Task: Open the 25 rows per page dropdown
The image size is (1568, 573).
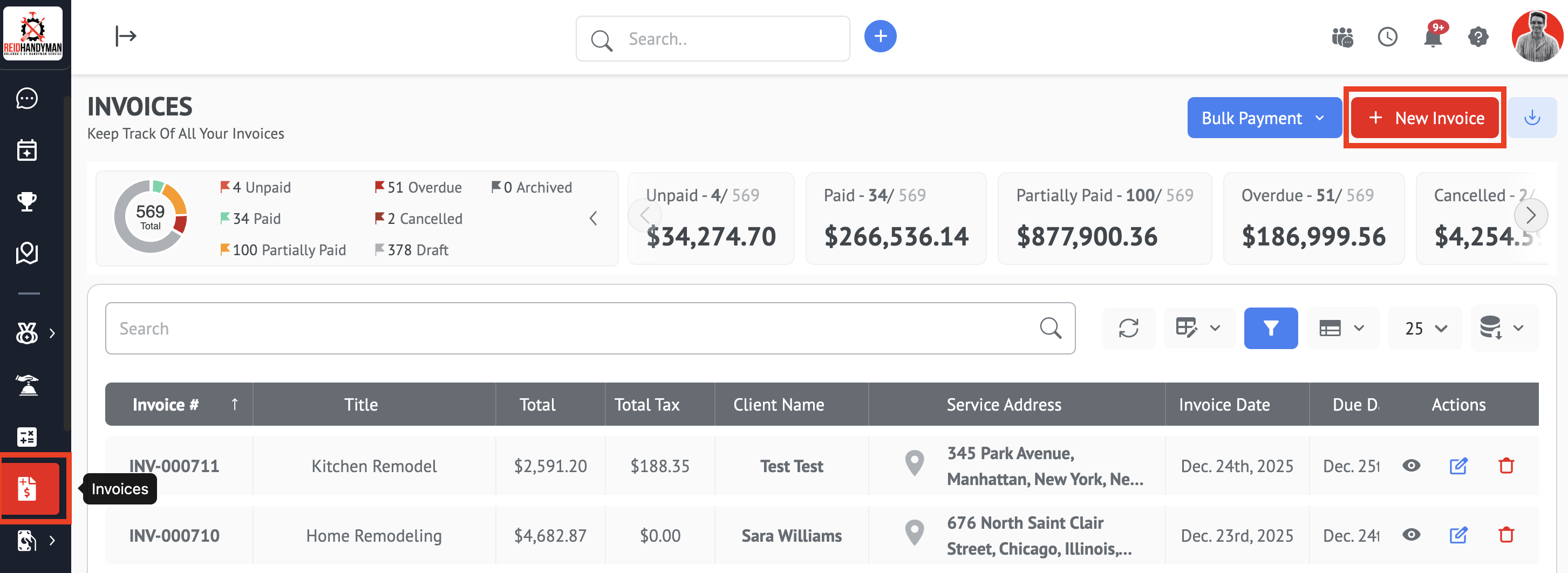Action: tap(1425, 328)
